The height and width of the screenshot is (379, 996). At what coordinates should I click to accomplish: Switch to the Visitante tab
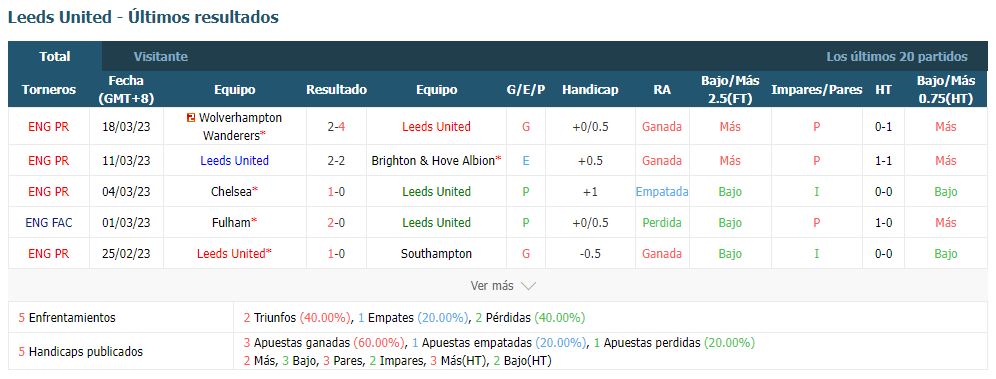(x=161, y=57)
